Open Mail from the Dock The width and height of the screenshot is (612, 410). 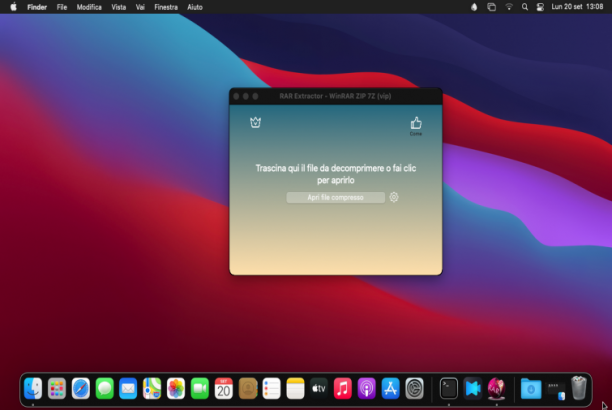click(128, 389)
